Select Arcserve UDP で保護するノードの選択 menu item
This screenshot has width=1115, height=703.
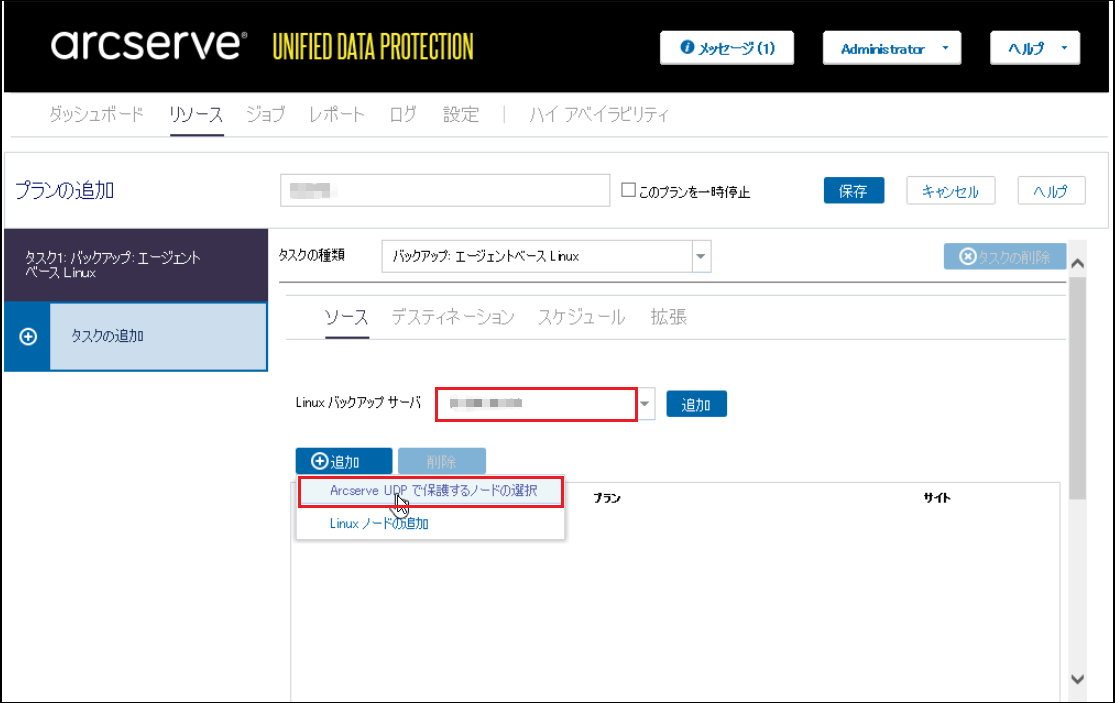coord(433,491)
